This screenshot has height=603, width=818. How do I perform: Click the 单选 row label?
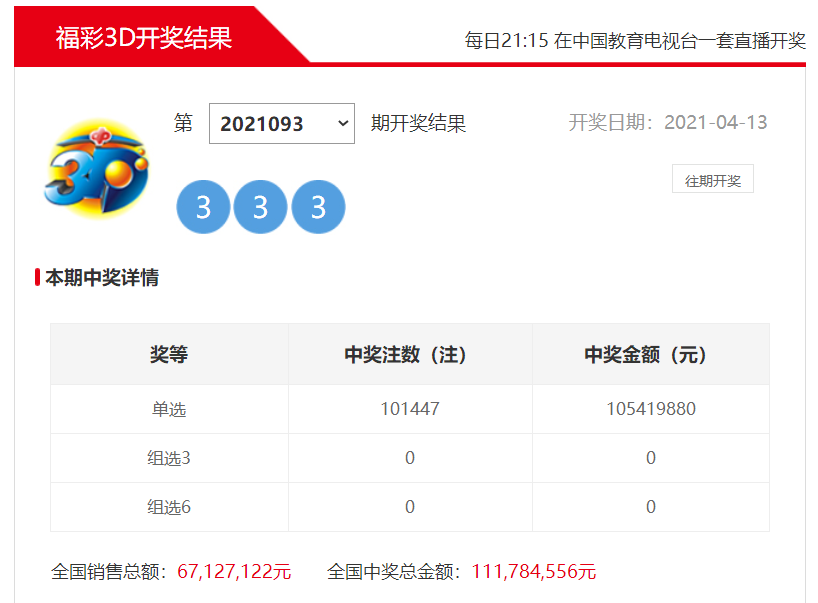click(x=169, y=409)
